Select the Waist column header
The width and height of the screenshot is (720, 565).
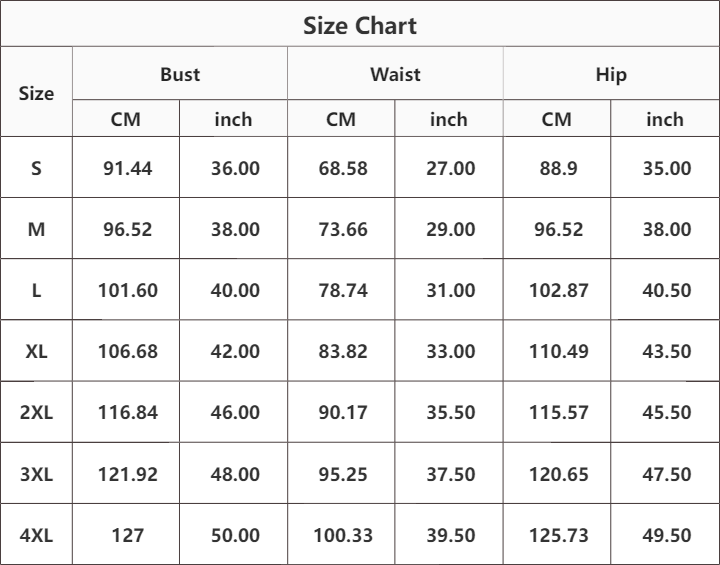coord(395,74)
